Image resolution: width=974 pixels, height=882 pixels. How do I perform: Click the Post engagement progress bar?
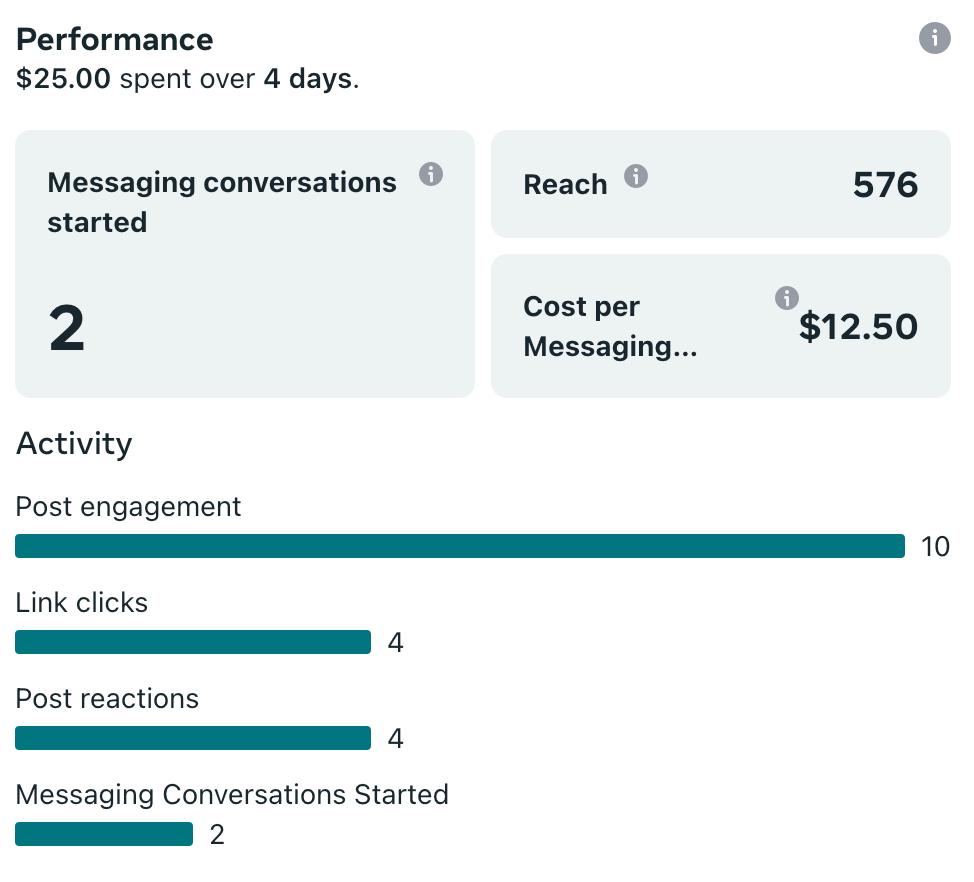pos(460,546)
